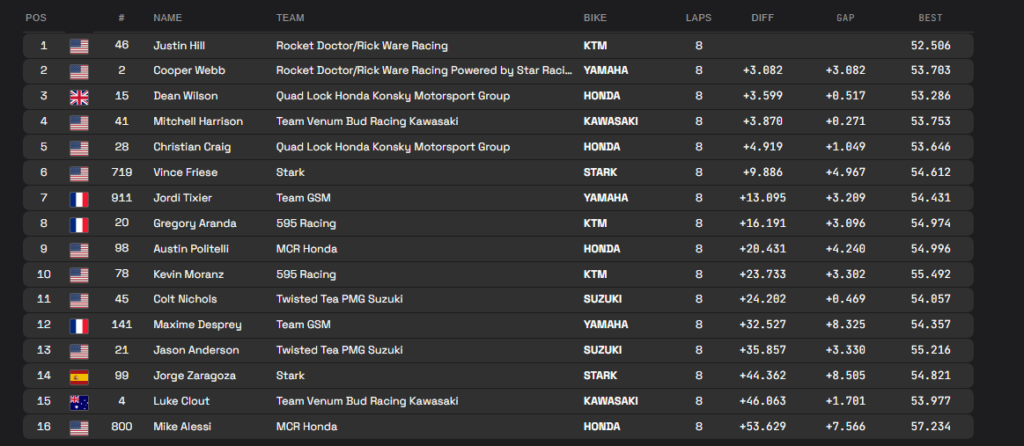Select rider name Vince Friese
1024x446 pixels.
(x=185, y=172)
